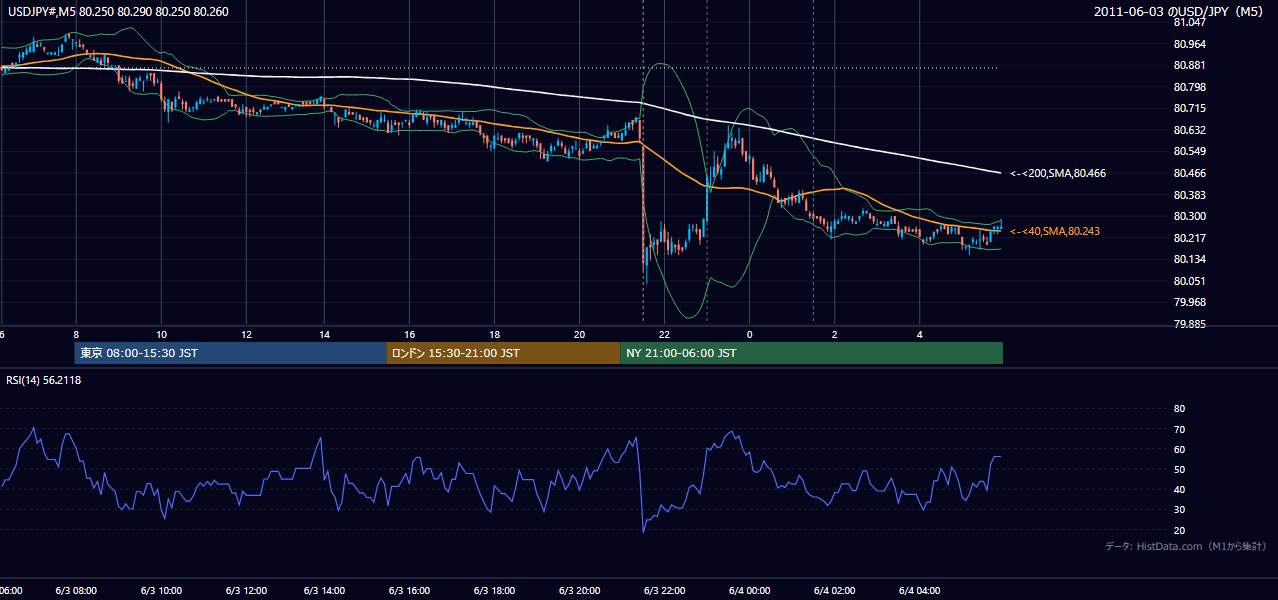This screenshot has width=1278, height=600.
Task: Click price axis label 79.885
Action: tap(1188, 324)
